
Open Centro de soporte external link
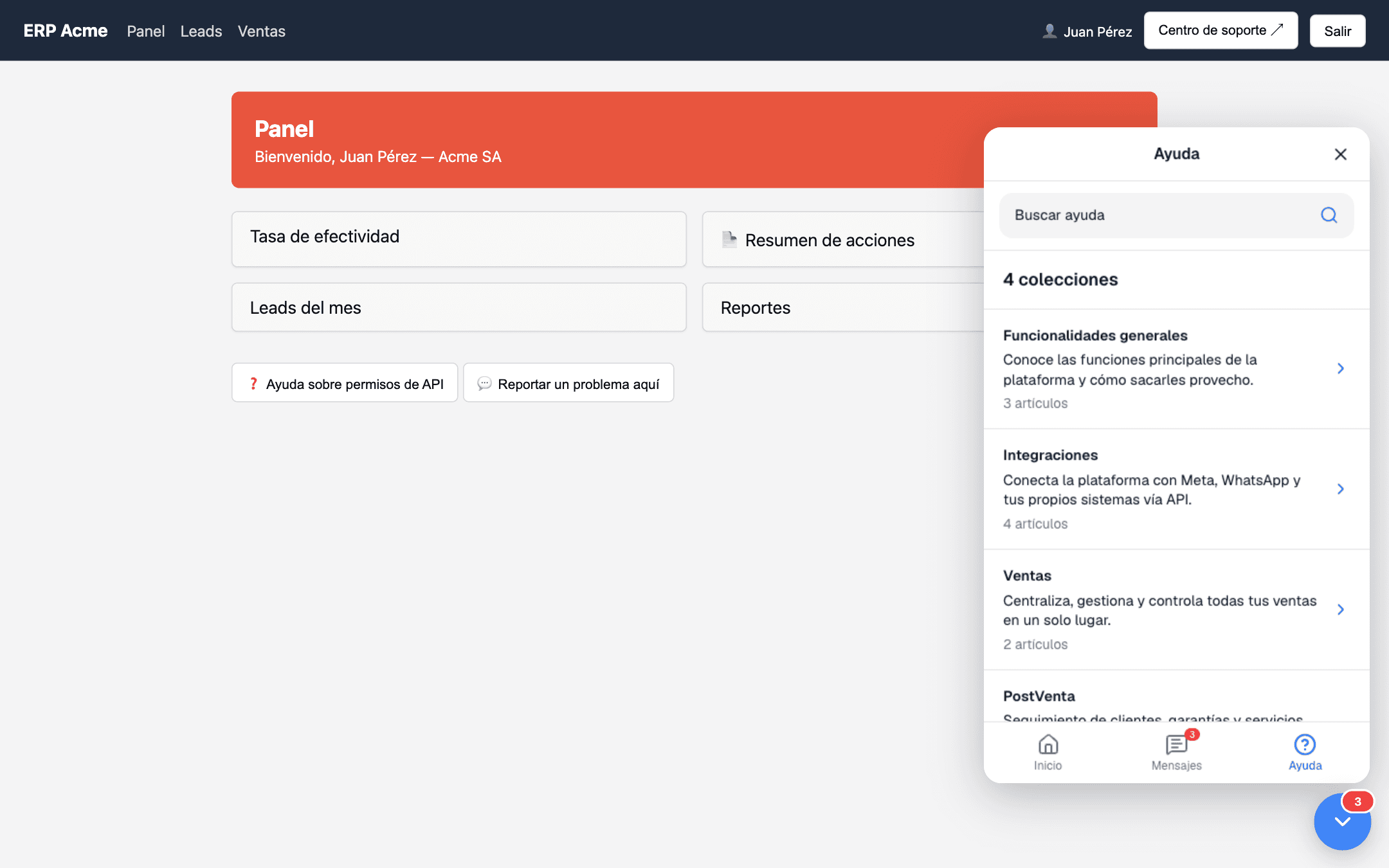click(1221, 30)
